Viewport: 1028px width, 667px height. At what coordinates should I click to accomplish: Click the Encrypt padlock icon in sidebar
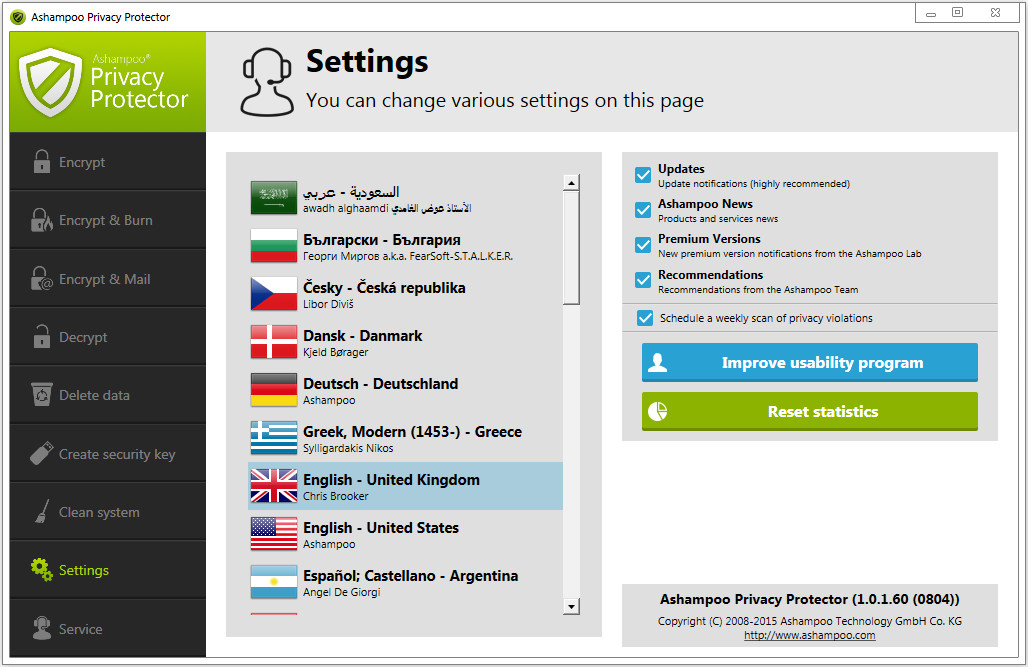41,162
